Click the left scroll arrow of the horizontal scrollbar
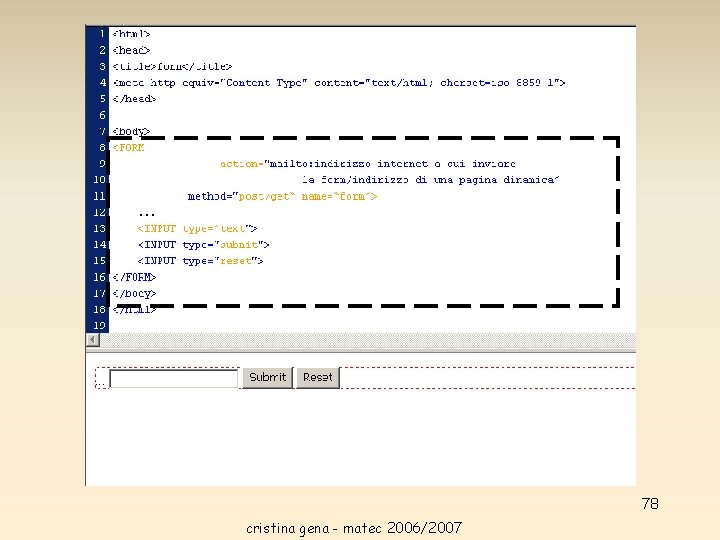The image size is (720, 540). (93, 340)
